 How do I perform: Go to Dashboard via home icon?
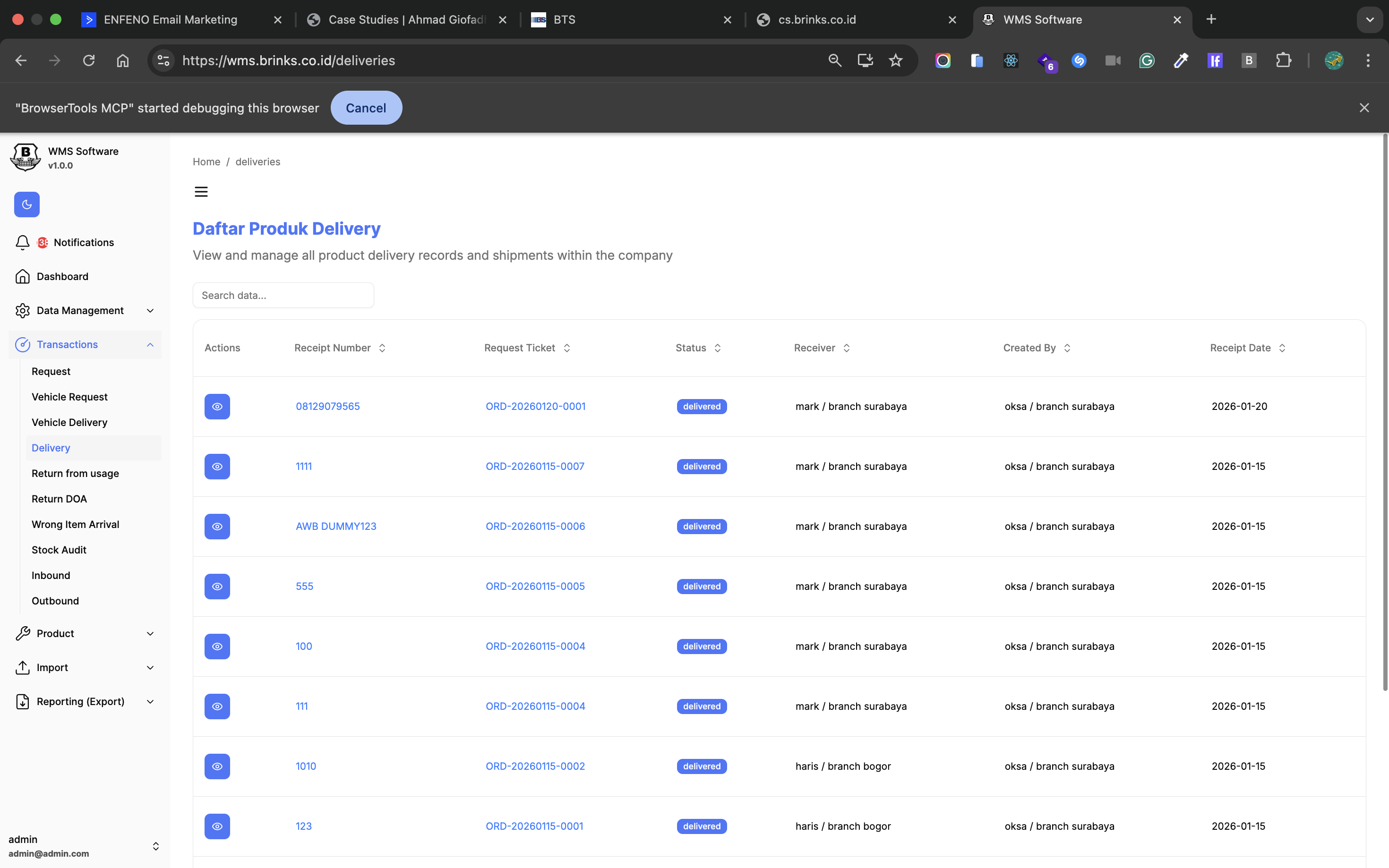click(23, 276)
